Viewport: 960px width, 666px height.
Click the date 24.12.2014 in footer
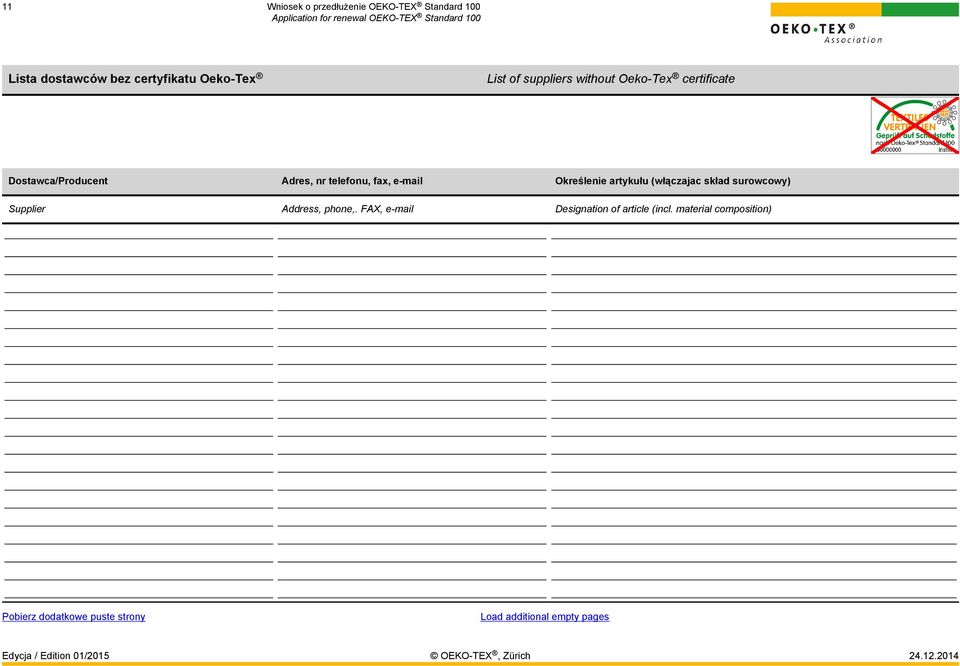point(933,656)
